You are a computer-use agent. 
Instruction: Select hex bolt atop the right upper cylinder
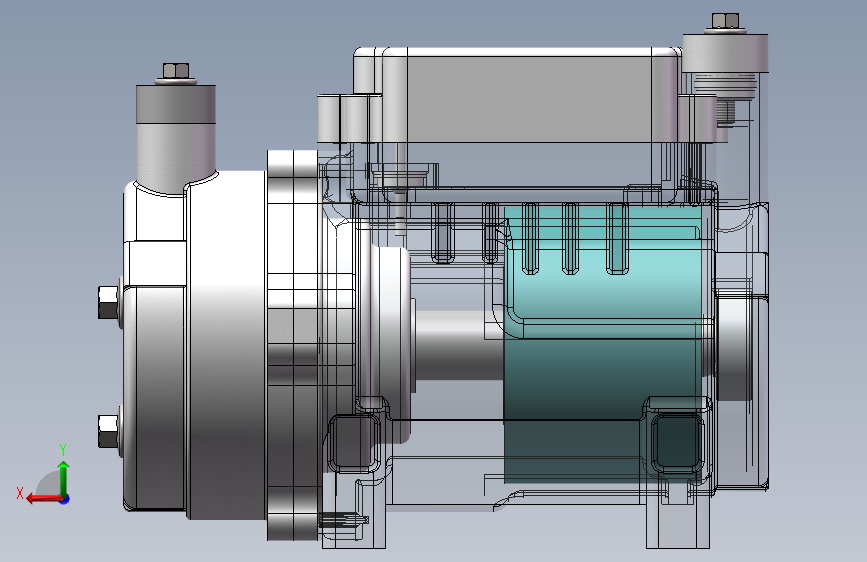click(725, 21)
